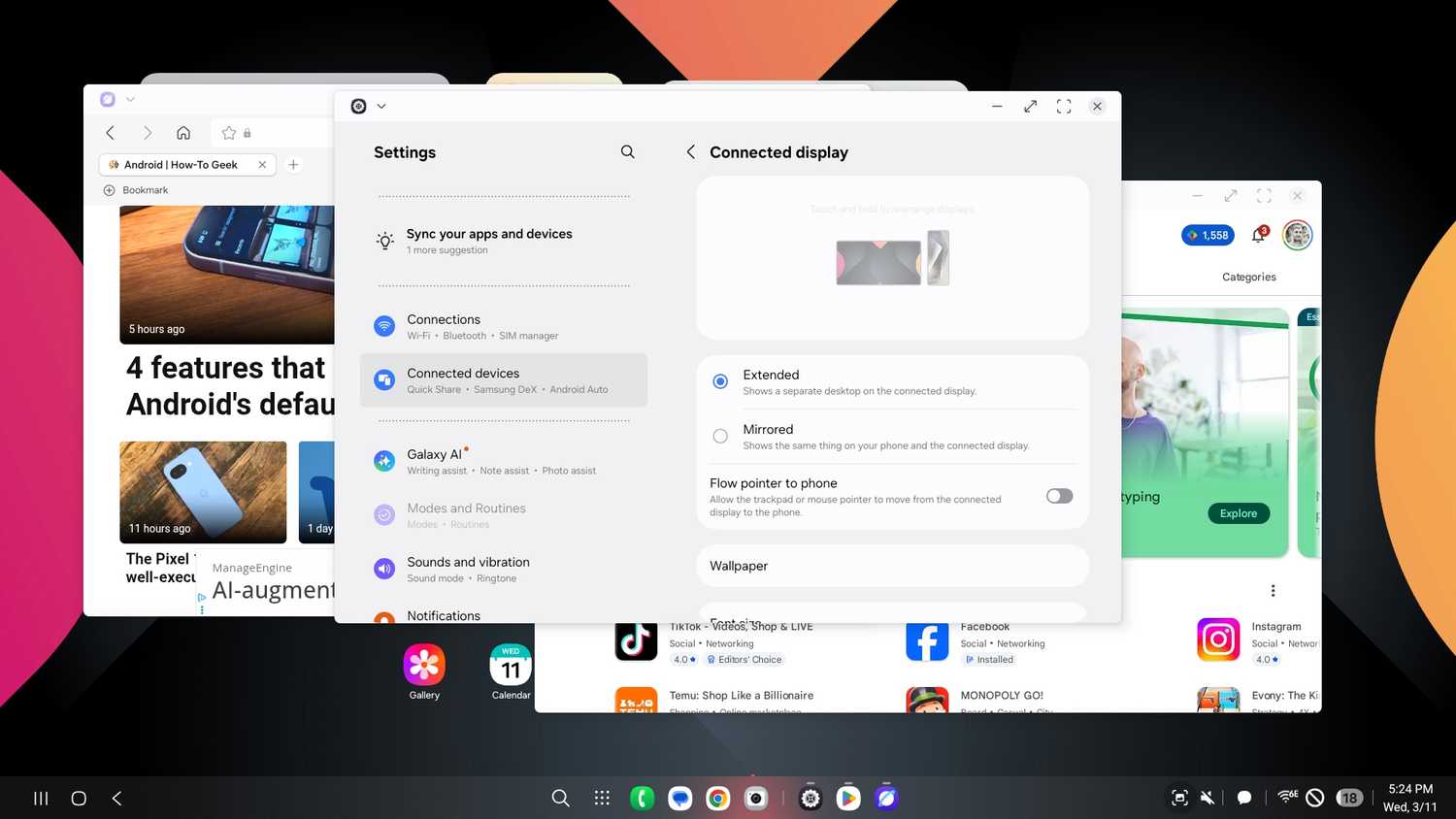The width and height of the screenshot is (1456, 819).
Task: Click the browser home icon
Action: coord(183,133)
